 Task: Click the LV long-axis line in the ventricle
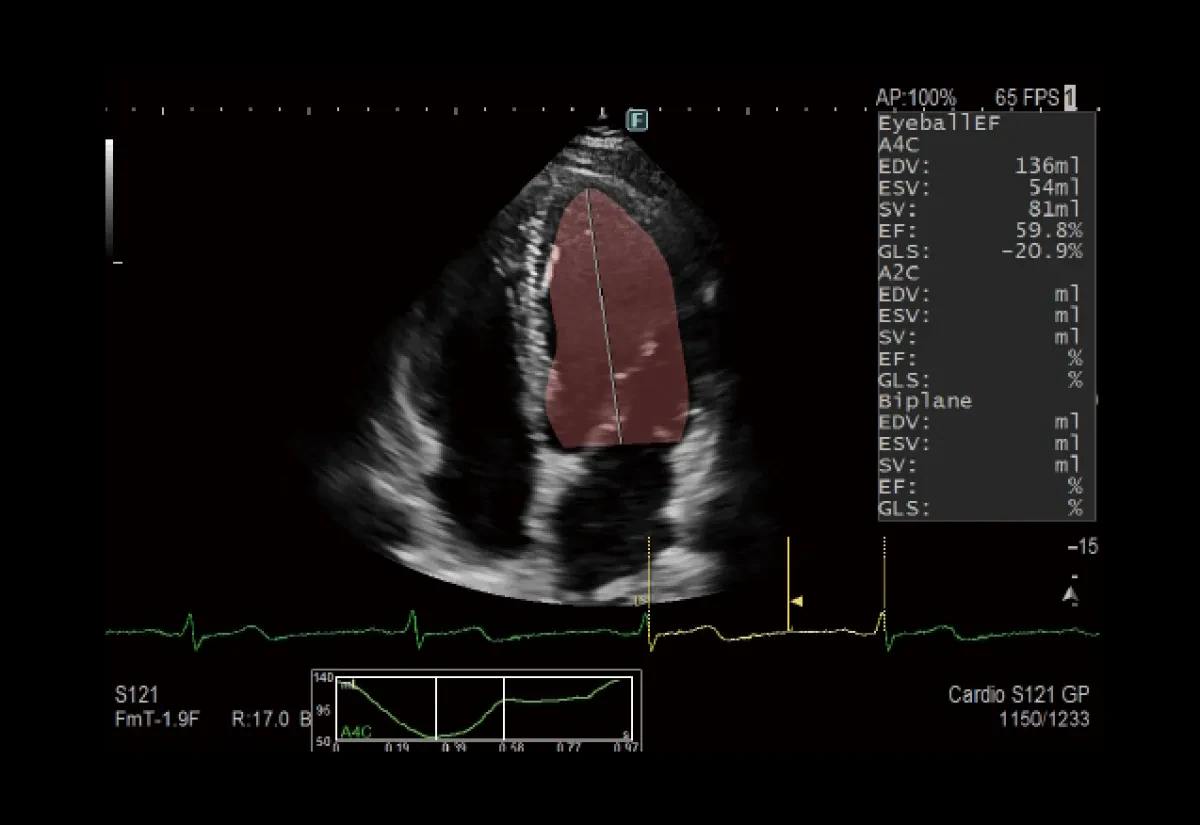pyautogui.click(x=604, y=316)
